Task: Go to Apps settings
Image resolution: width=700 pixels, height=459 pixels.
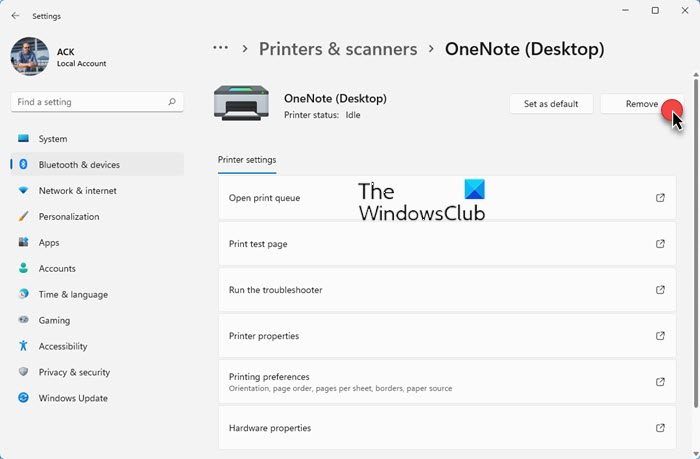Action: [x=48, y=243]
